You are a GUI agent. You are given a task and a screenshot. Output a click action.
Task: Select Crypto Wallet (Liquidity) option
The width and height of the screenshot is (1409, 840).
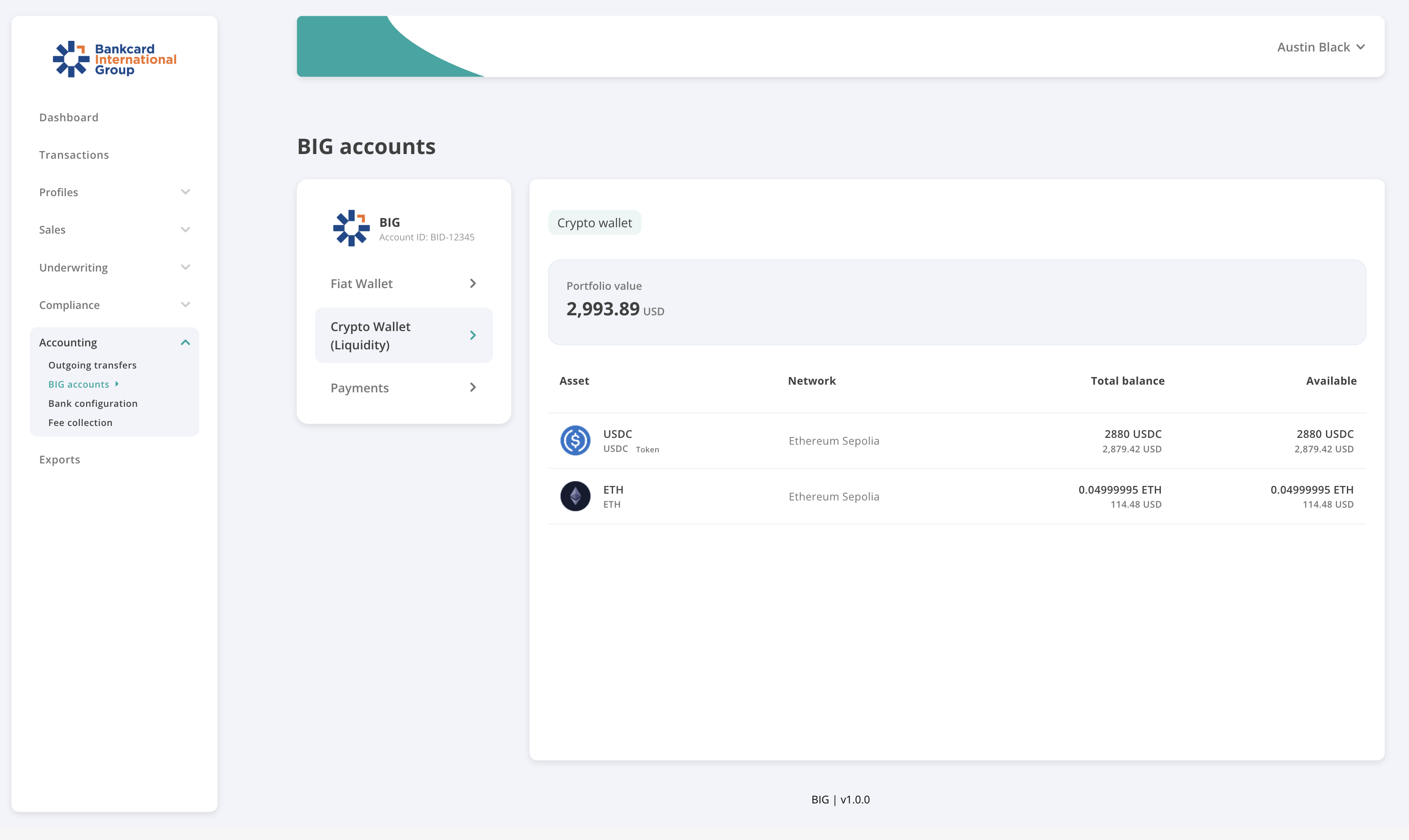coord(404,336)
